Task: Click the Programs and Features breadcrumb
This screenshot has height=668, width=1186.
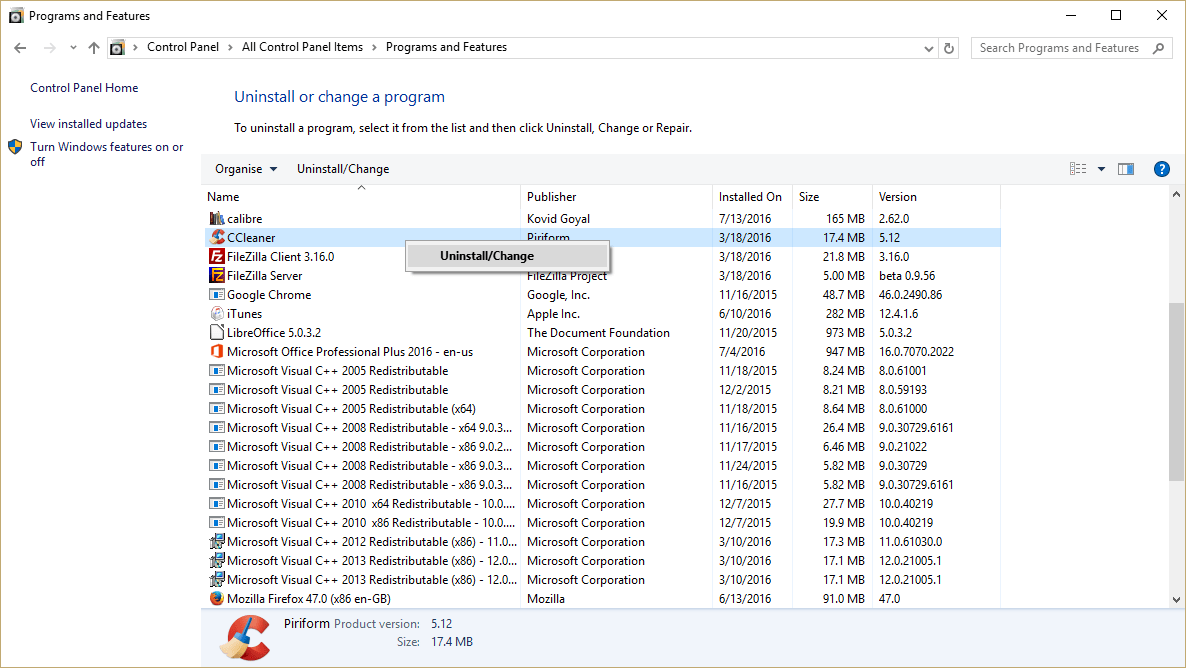Action: (x=446, y=47)
